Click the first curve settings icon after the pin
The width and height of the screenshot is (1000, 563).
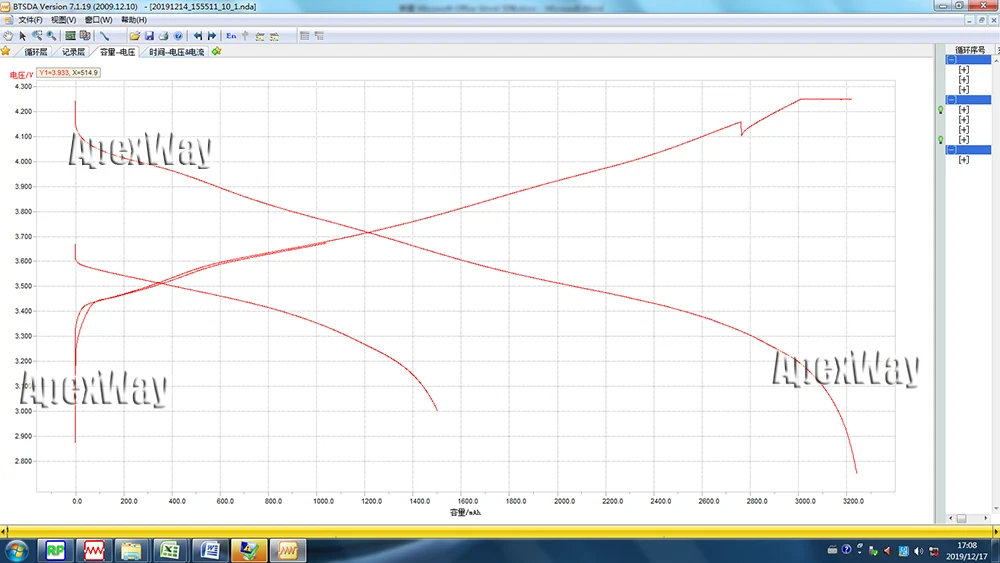pyautogui.click(x=260, y=36)
